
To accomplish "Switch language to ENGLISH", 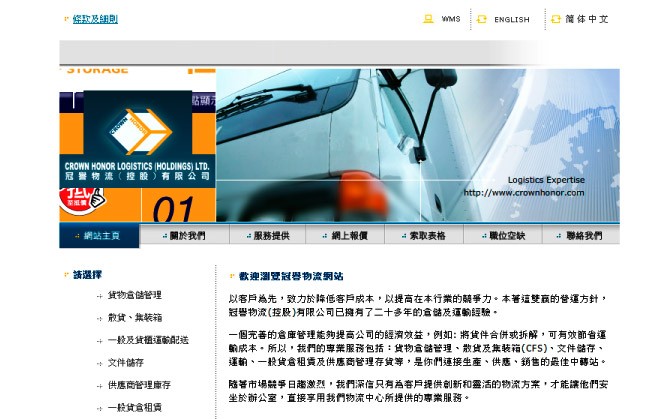I will click(x=511, y=19).
